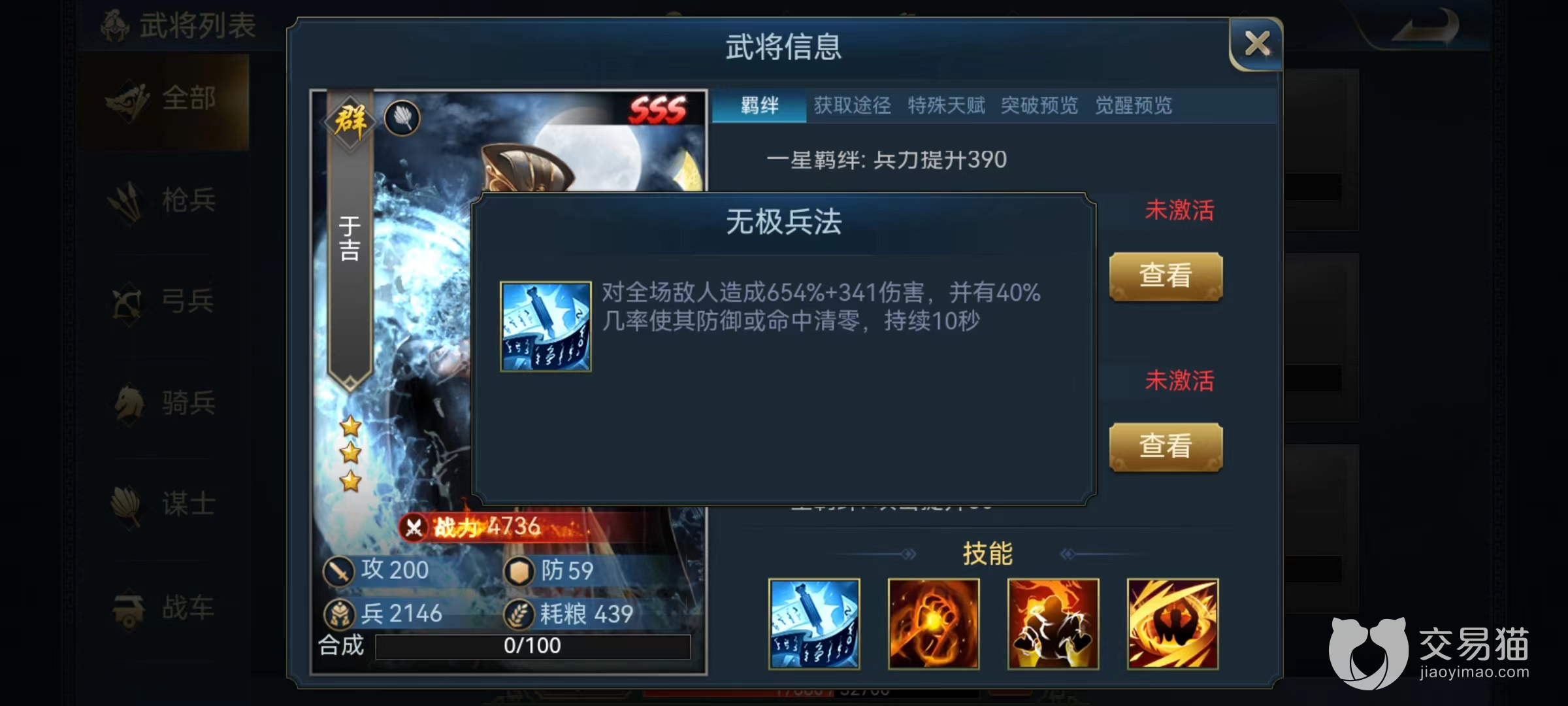Open the 突破预览 tab
The width and height of the screenshot is (1568, 706).
click(1039, 105)
